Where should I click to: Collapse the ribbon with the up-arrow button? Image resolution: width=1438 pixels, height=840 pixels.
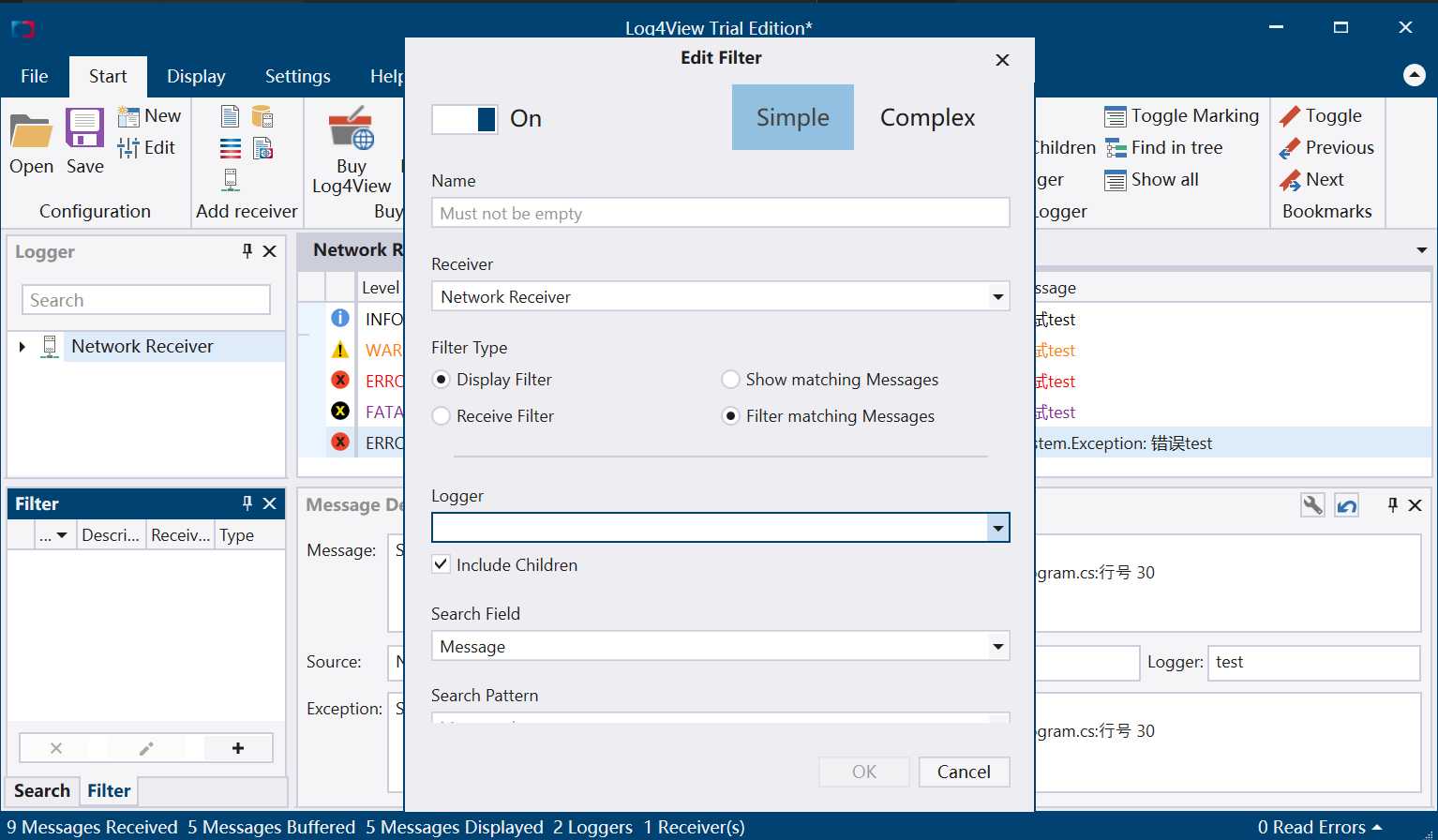1415,76
